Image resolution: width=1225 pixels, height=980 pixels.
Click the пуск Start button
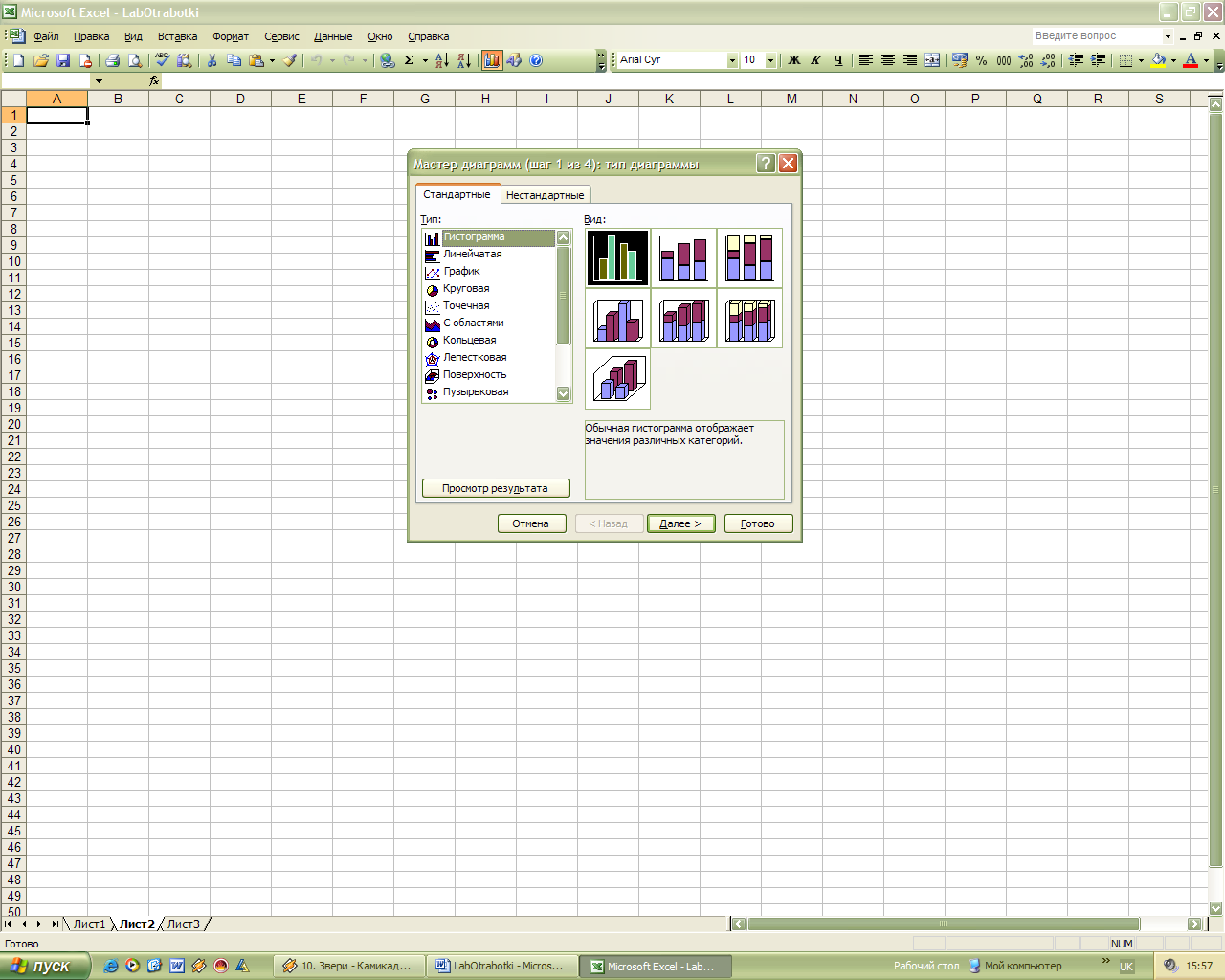coord(44,967)
